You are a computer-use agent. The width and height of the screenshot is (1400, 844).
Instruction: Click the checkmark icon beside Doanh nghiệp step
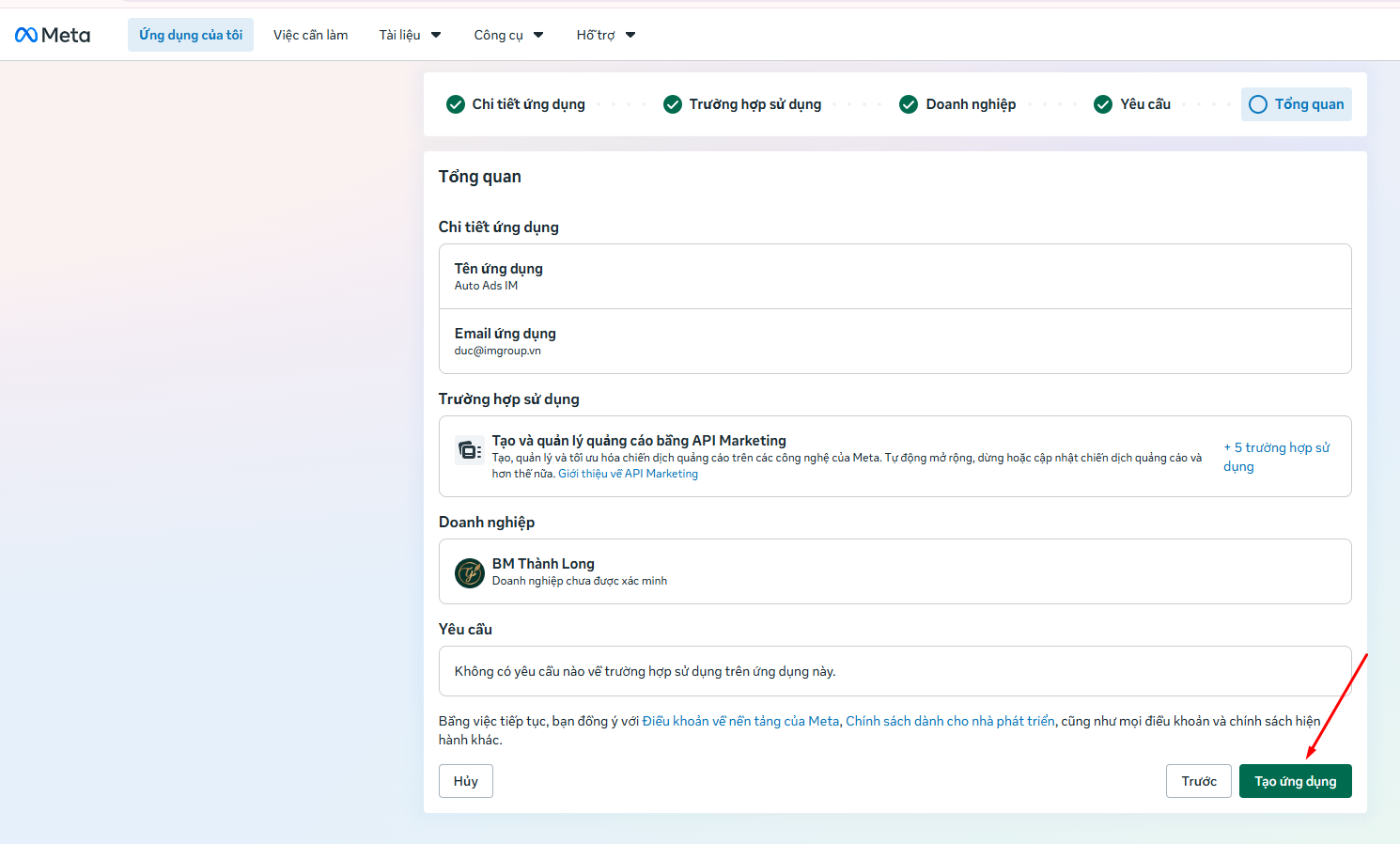[909, 104]
